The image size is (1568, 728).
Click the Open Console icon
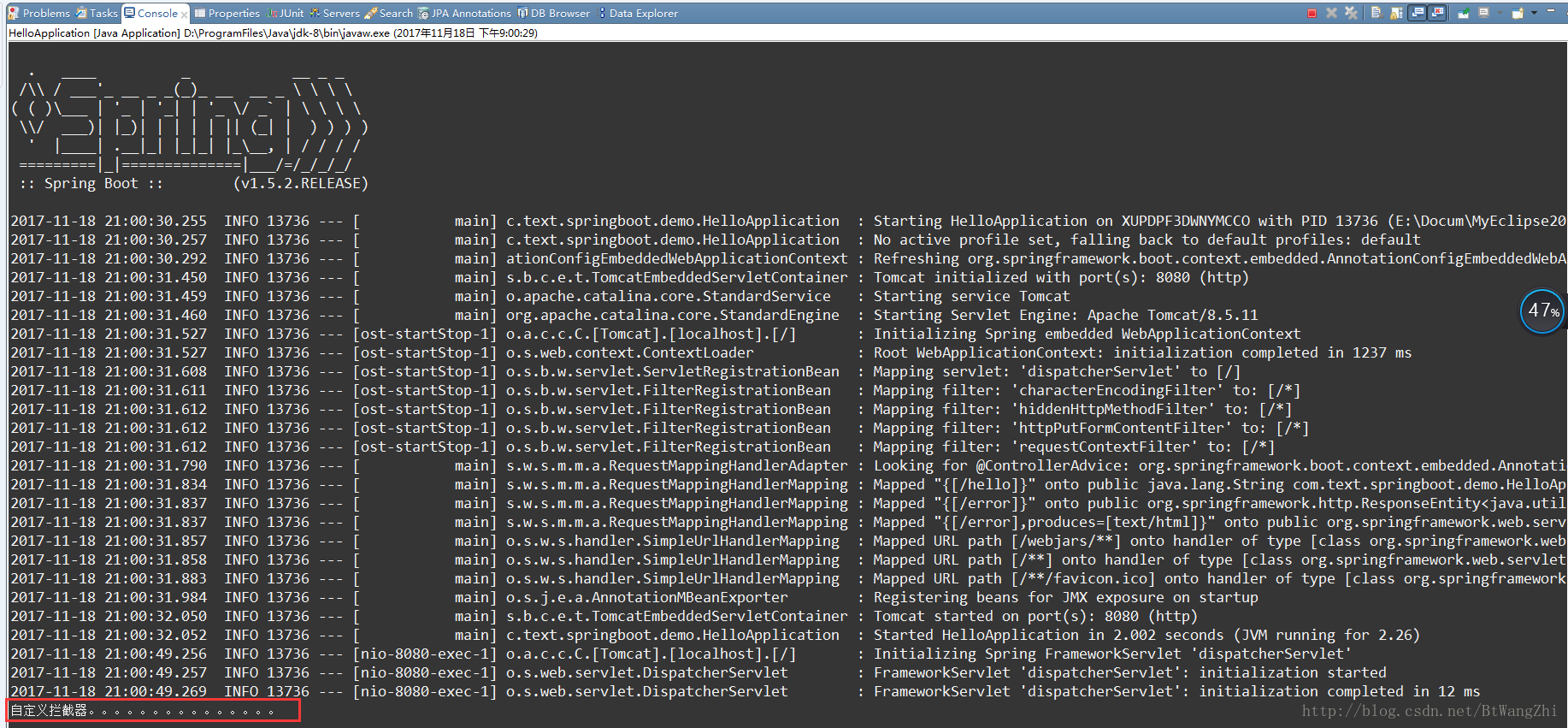pos(1518,13)
